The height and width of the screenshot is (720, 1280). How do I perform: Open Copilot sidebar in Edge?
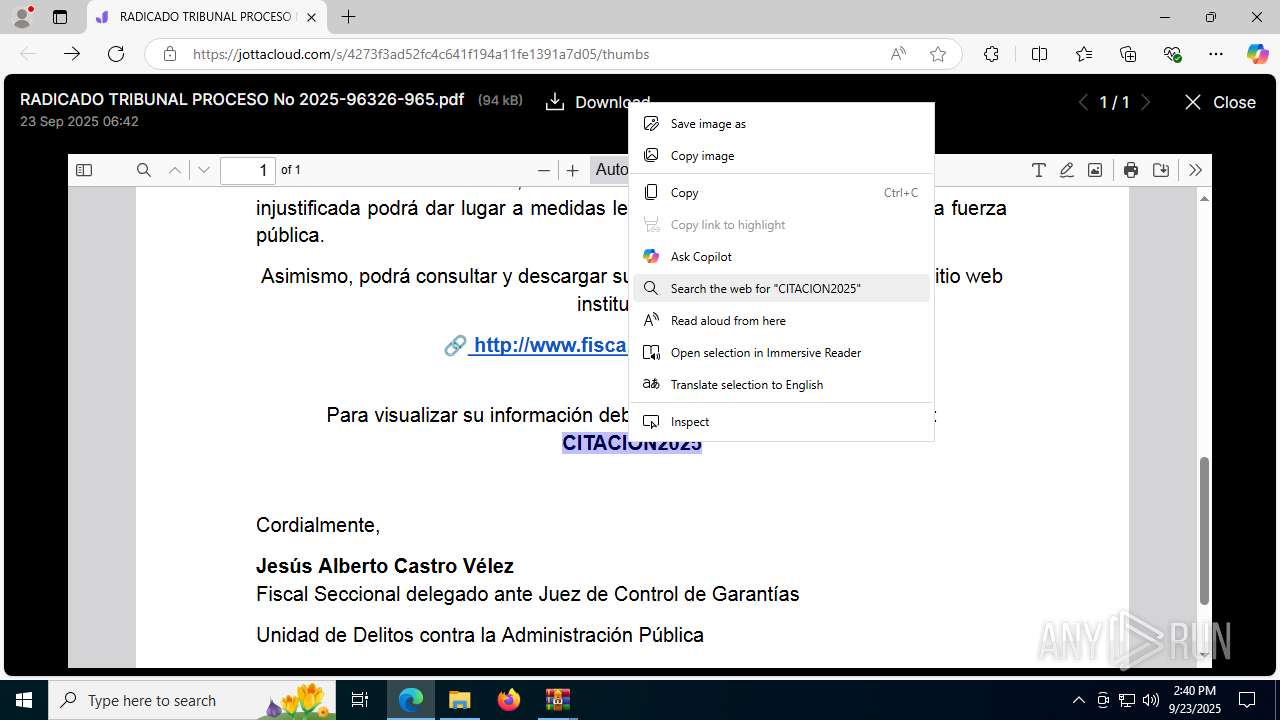tap(1257, 54)
